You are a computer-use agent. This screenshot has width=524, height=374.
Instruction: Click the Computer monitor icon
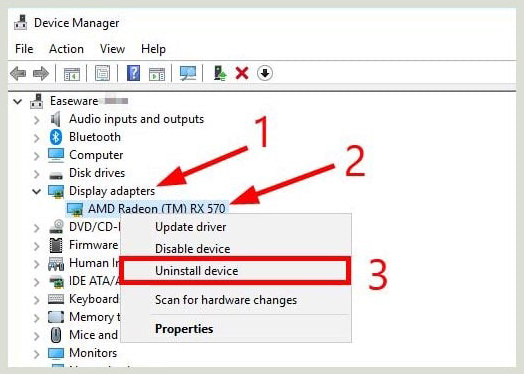tap(56, 155)
